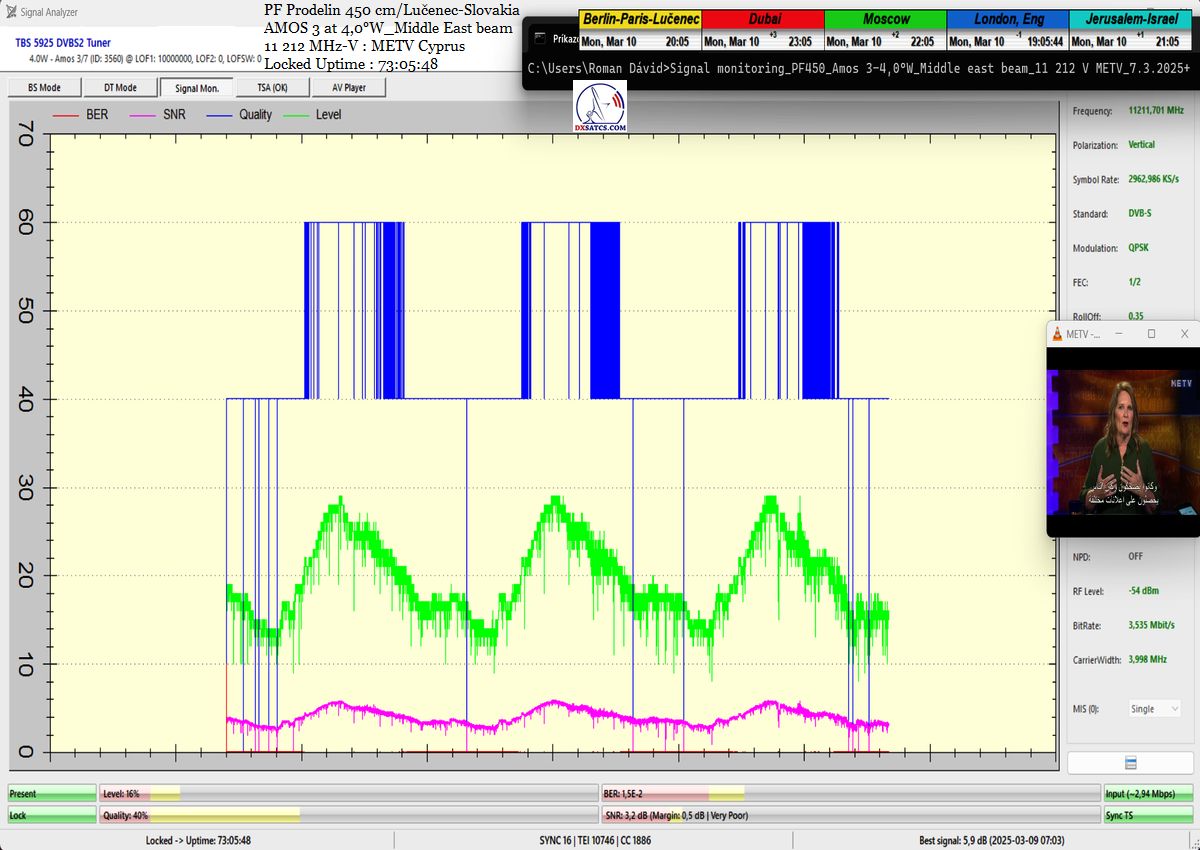This screenshot has height=850, width=1200.
Task: Click the Quality 40% progress bar
Action: click(x=349, y=815)
